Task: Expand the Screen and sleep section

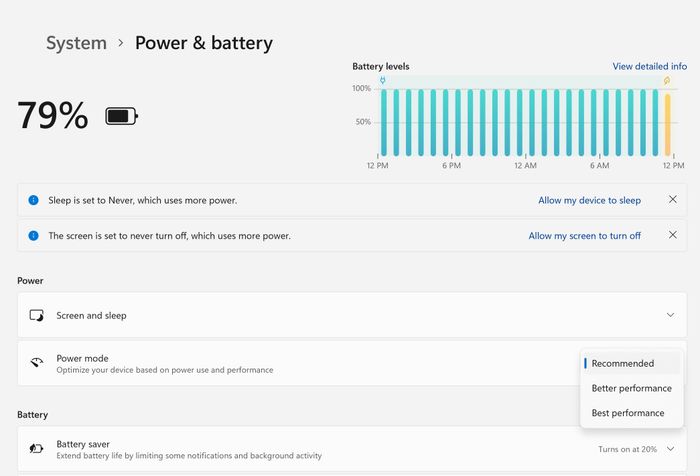Action: pos(670,315)
